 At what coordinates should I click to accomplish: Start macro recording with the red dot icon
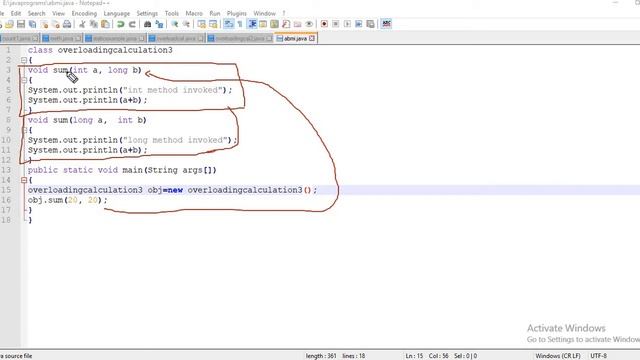tap(324, 24)
